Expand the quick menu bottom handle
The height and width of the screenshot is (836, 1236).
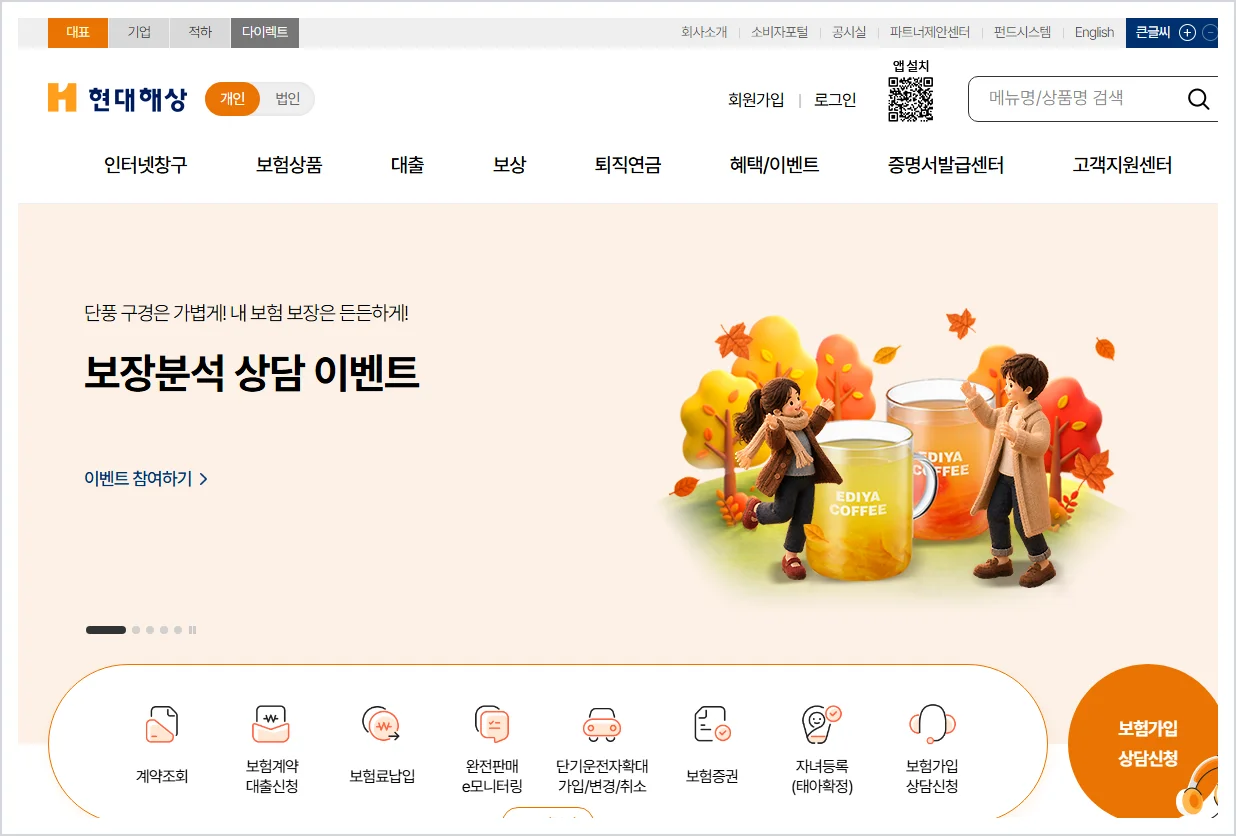click(547, 814)
